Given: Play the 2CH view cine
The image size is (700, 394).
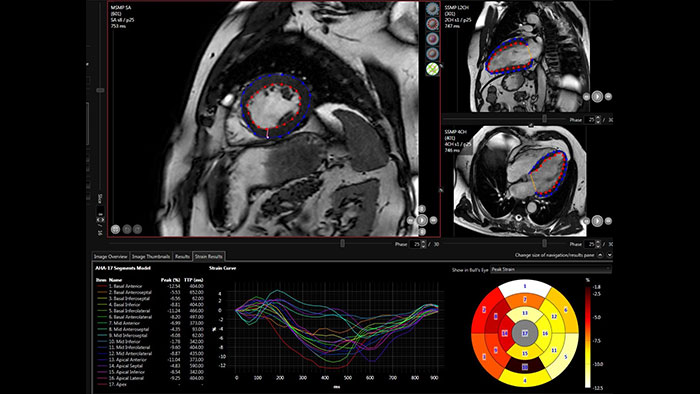Looking at the screenshot, I should [x=597, y=96].
